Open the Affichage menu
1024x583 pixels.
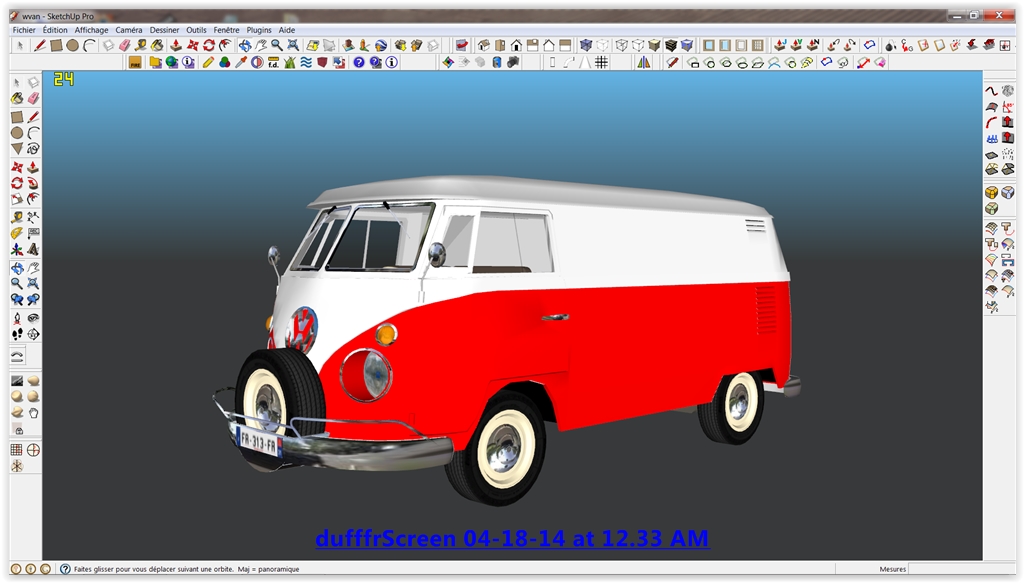click(x=91, y=30)
